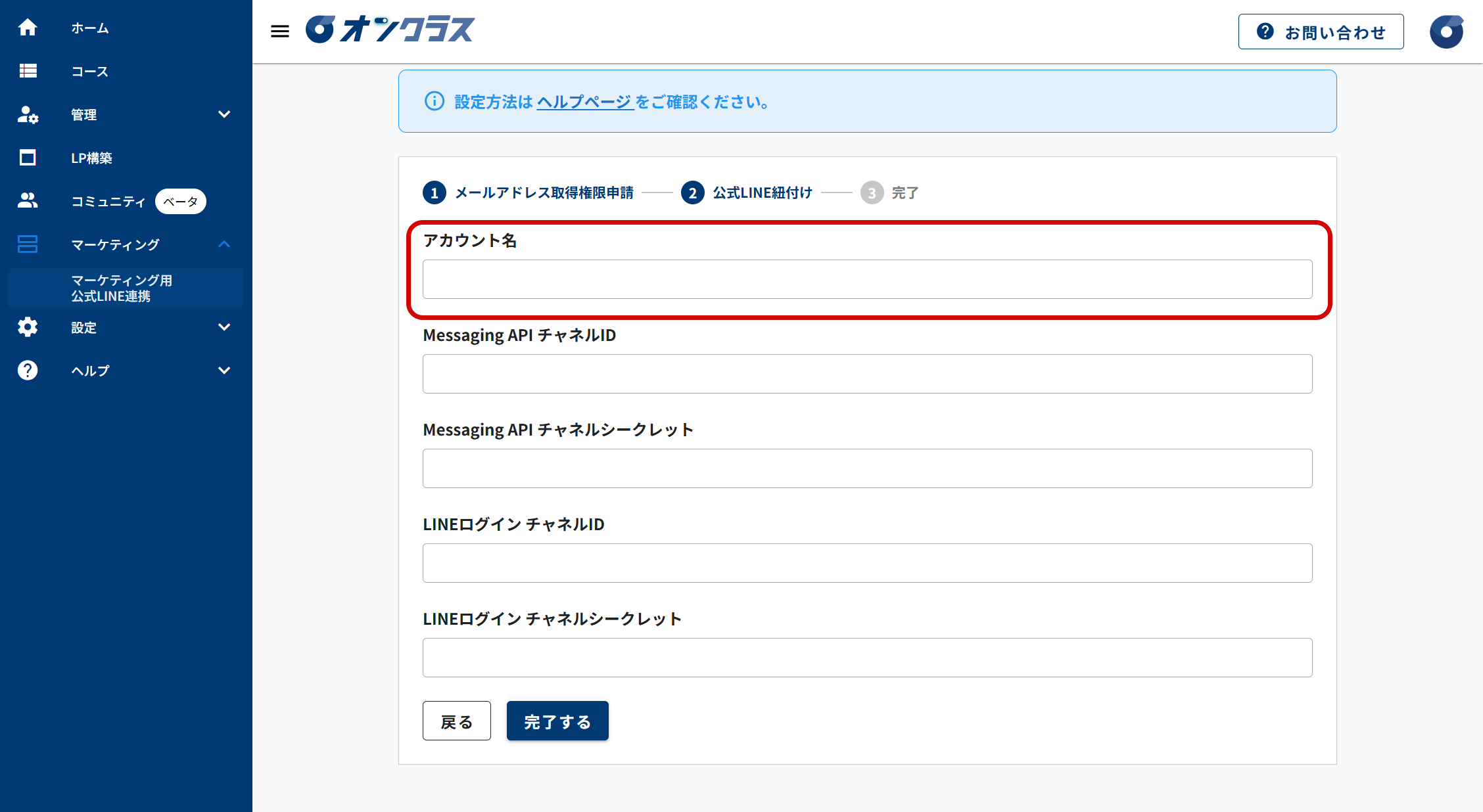Viewport: 1483px width, 812px height.
Task: Select マーケティング用公式LINE連携 menu item
Action: click(122, 288)
